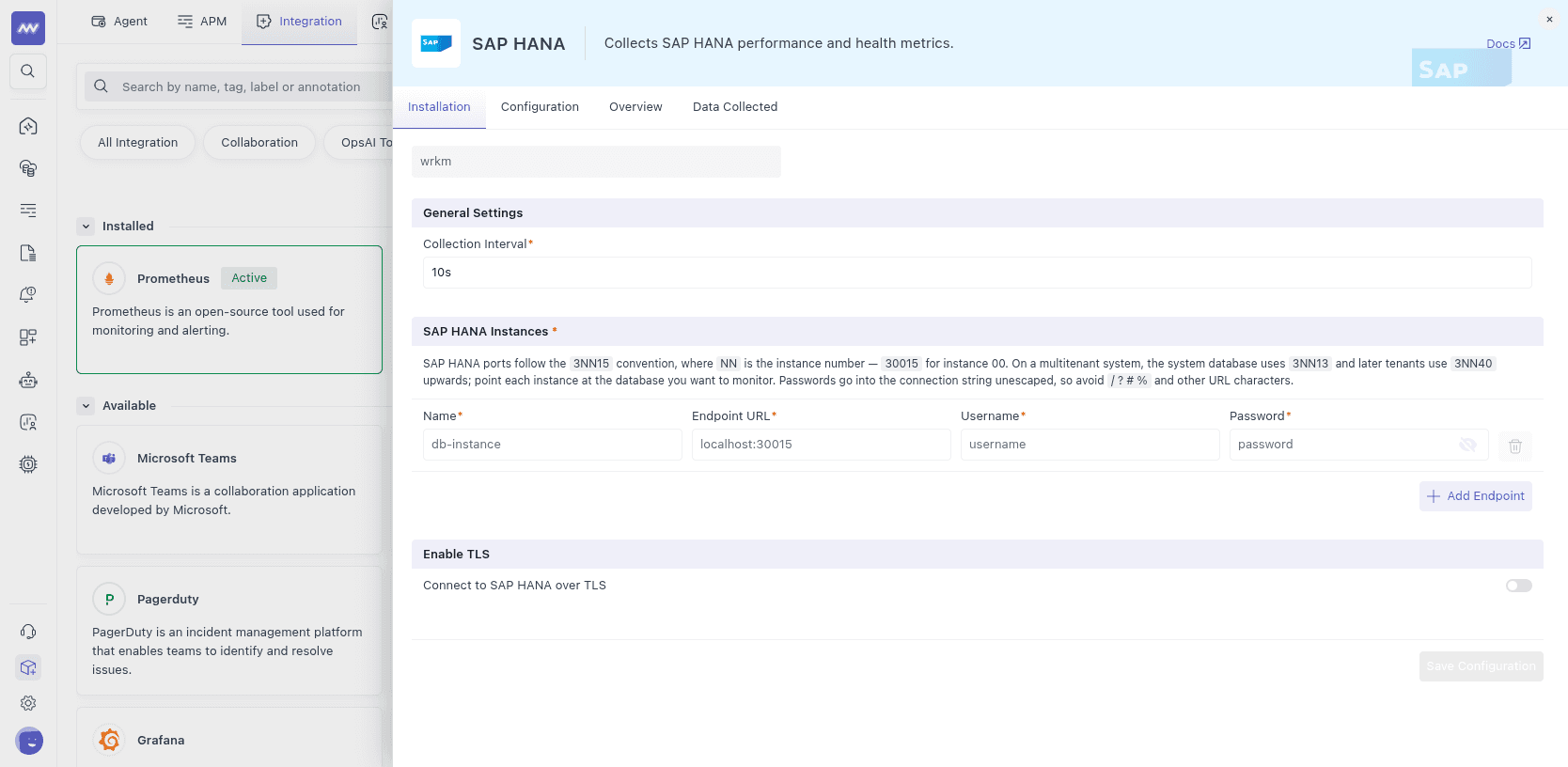Open the document report icon in the sidebar
Image resolution: width=1568 pixels, height=767 pixels.
28,253
